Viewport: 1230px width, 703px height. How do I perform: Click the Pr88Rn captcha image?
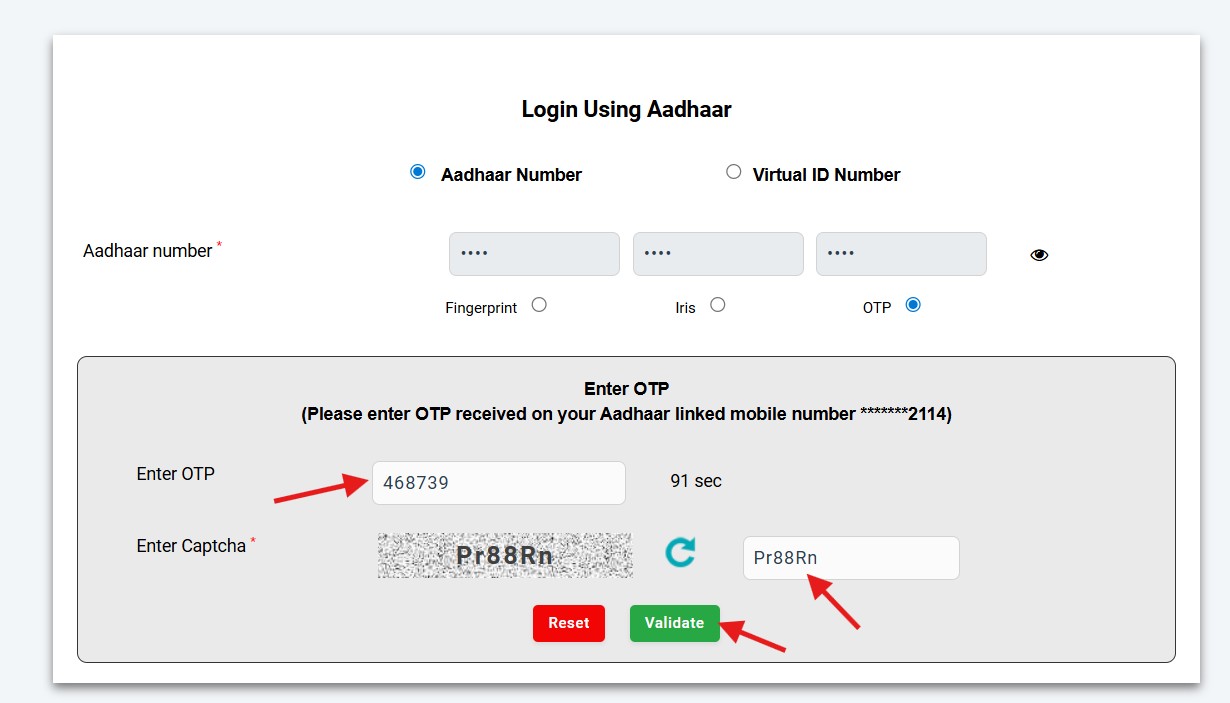tap(505, 556)
